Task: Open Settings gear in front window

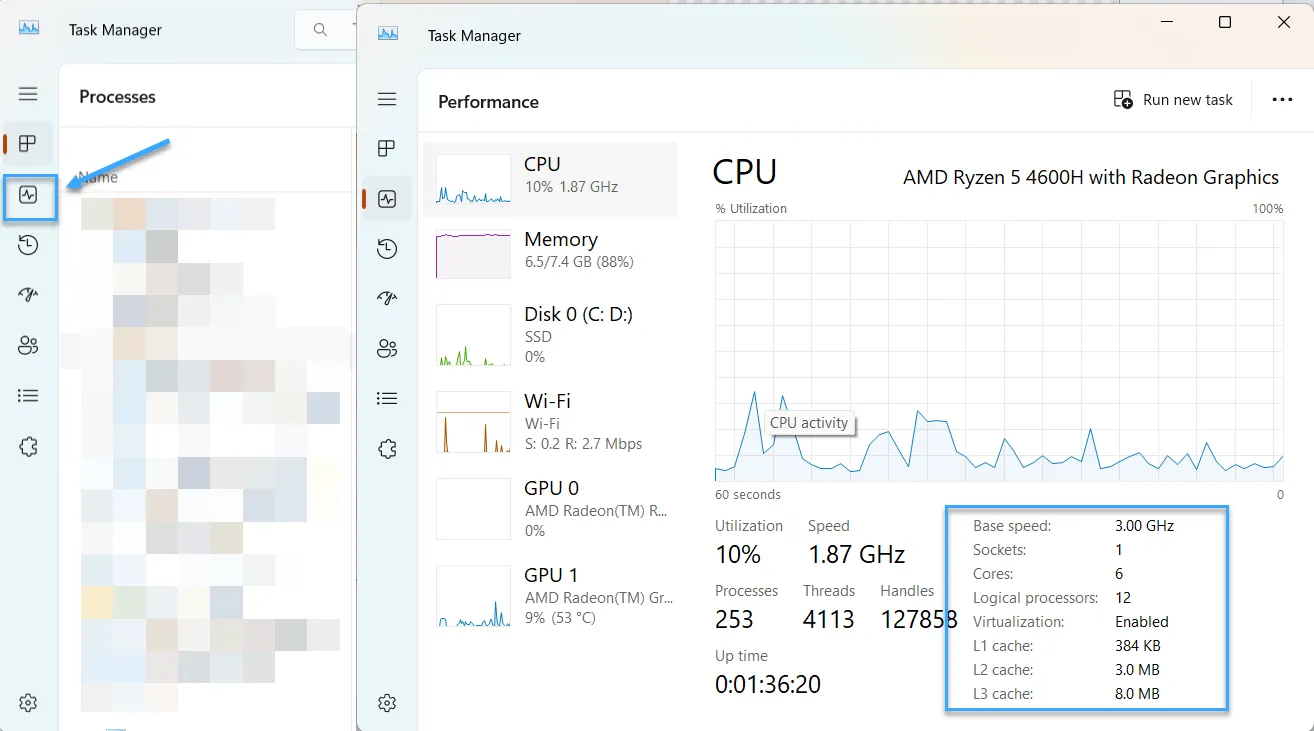Action: point(387,703)
